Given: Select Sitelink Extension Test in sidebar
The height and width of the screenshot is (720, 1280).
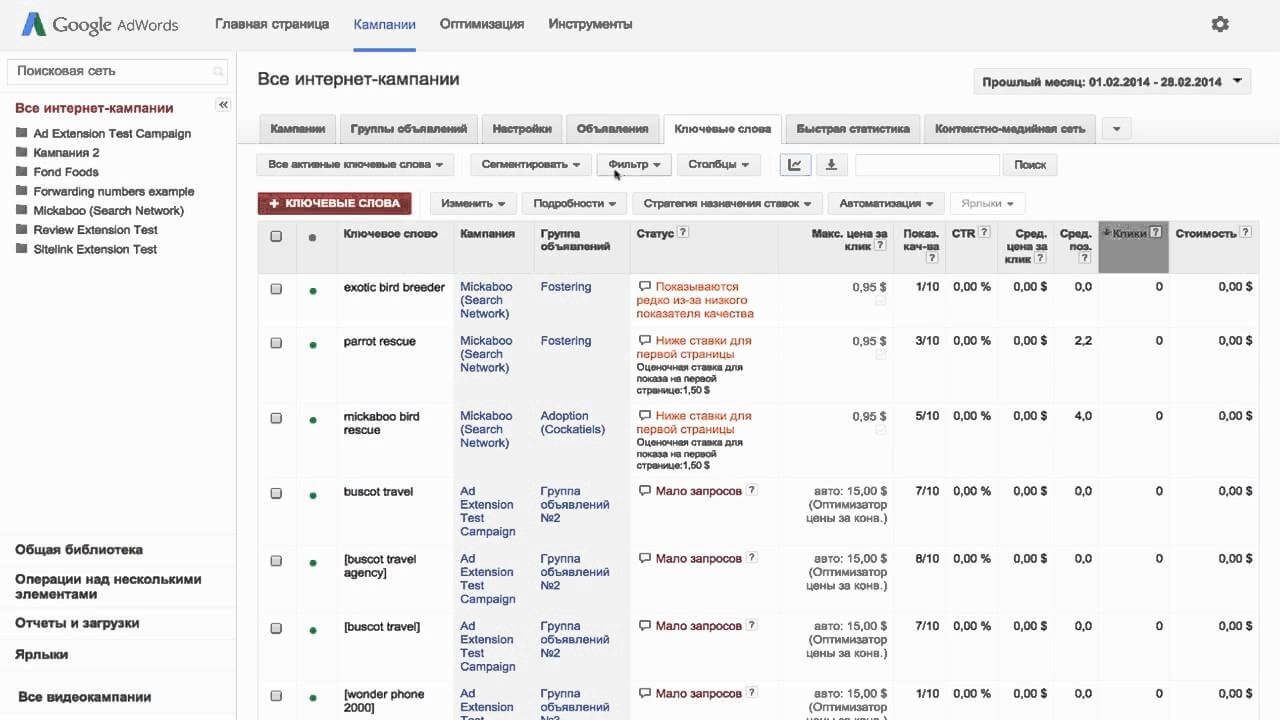Looking at the screenshot, I should click(x=95, y=249).
